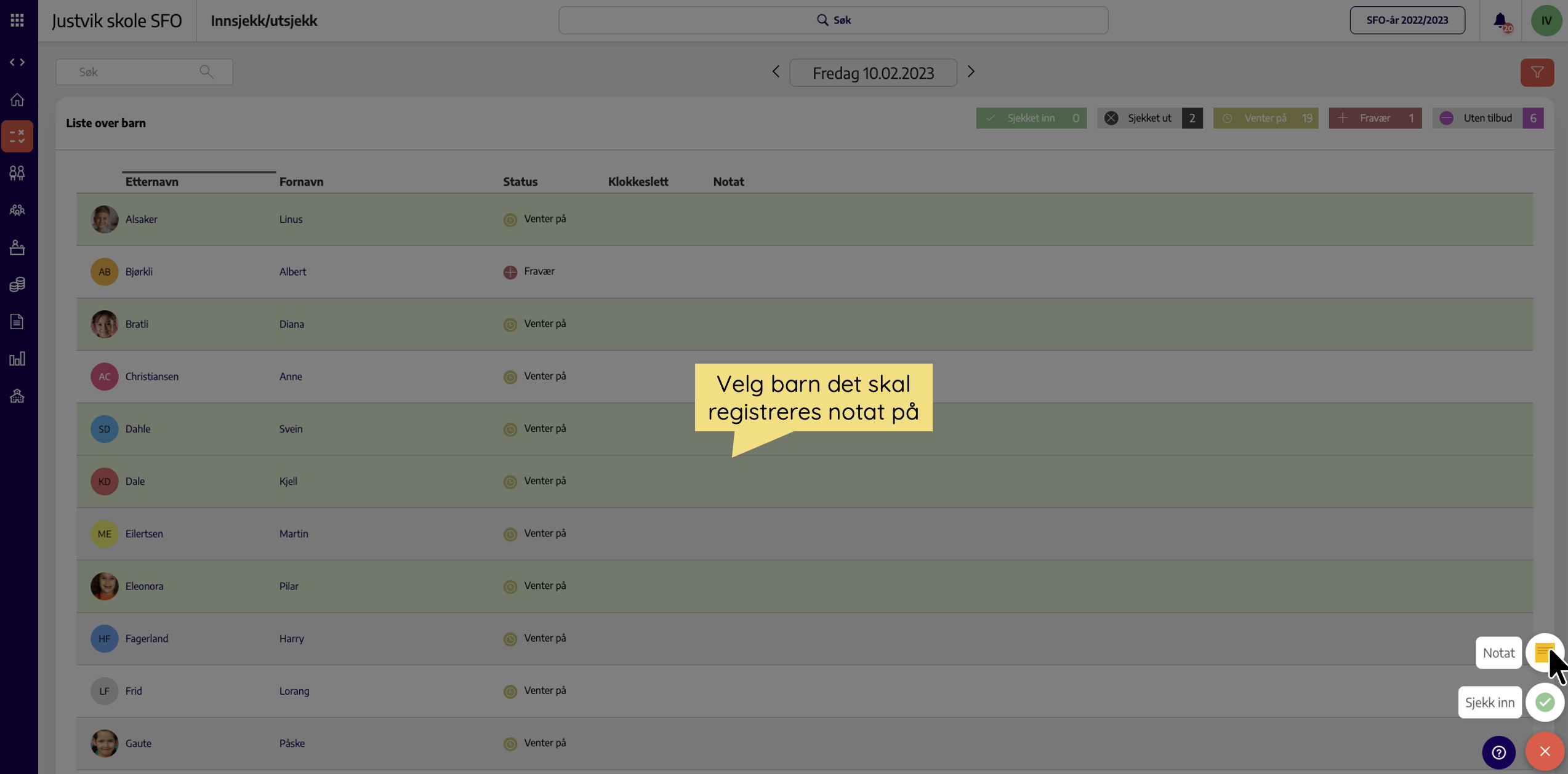This screenshot has height=774, width=1568.
Task: Sort list by Etternavn column header
Action: [152, 182]
